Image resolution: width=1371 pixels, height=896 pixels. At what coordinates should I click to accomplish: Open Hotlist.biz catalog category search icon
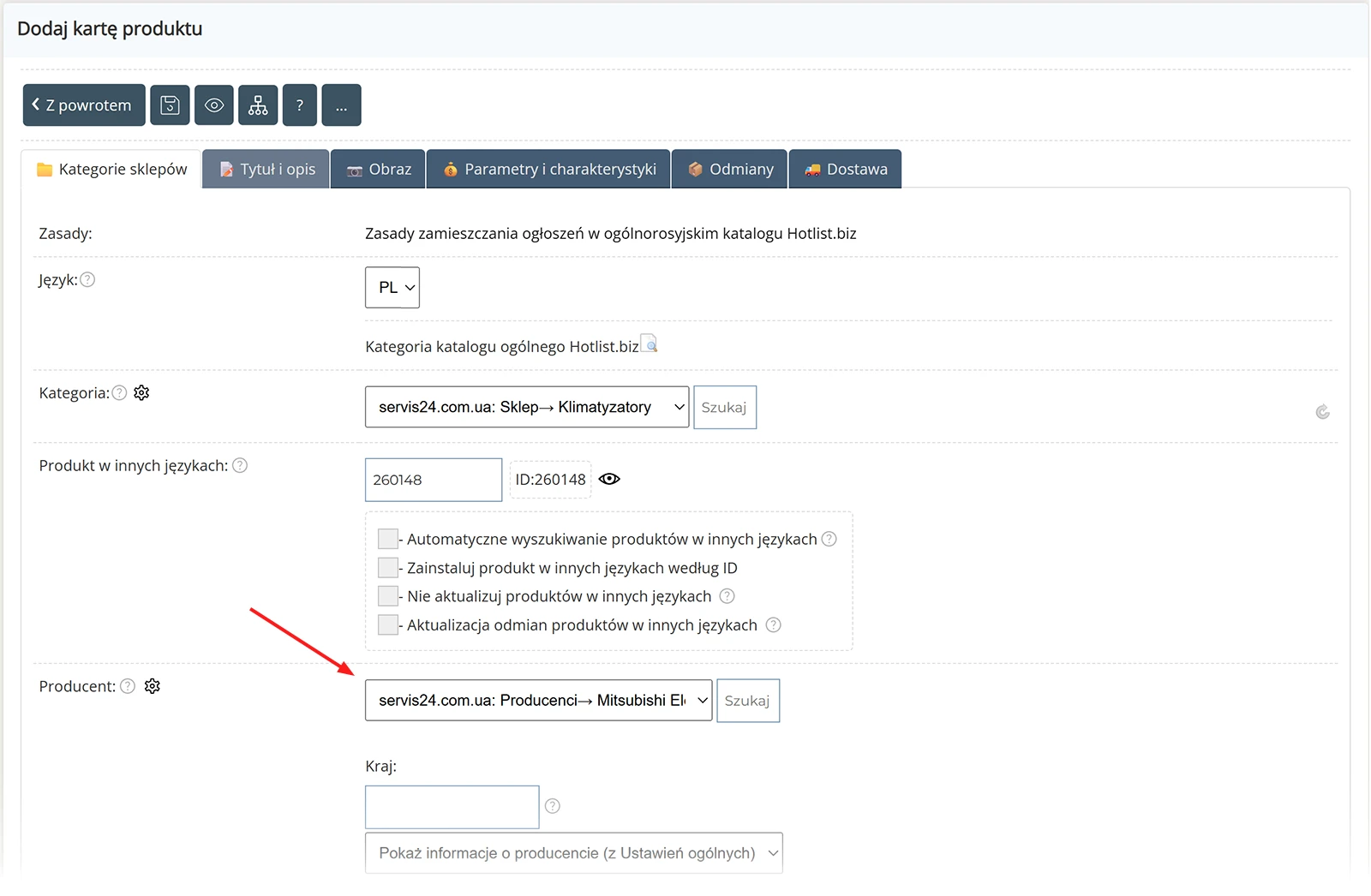pyautogui.click(x=650, y=344)
